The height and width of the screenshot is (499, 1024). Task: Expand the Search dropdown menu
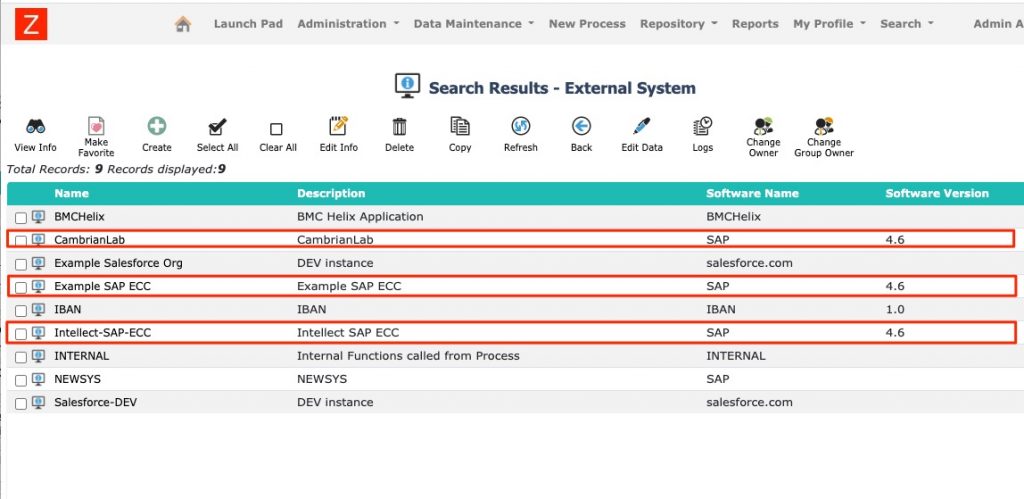906,24
